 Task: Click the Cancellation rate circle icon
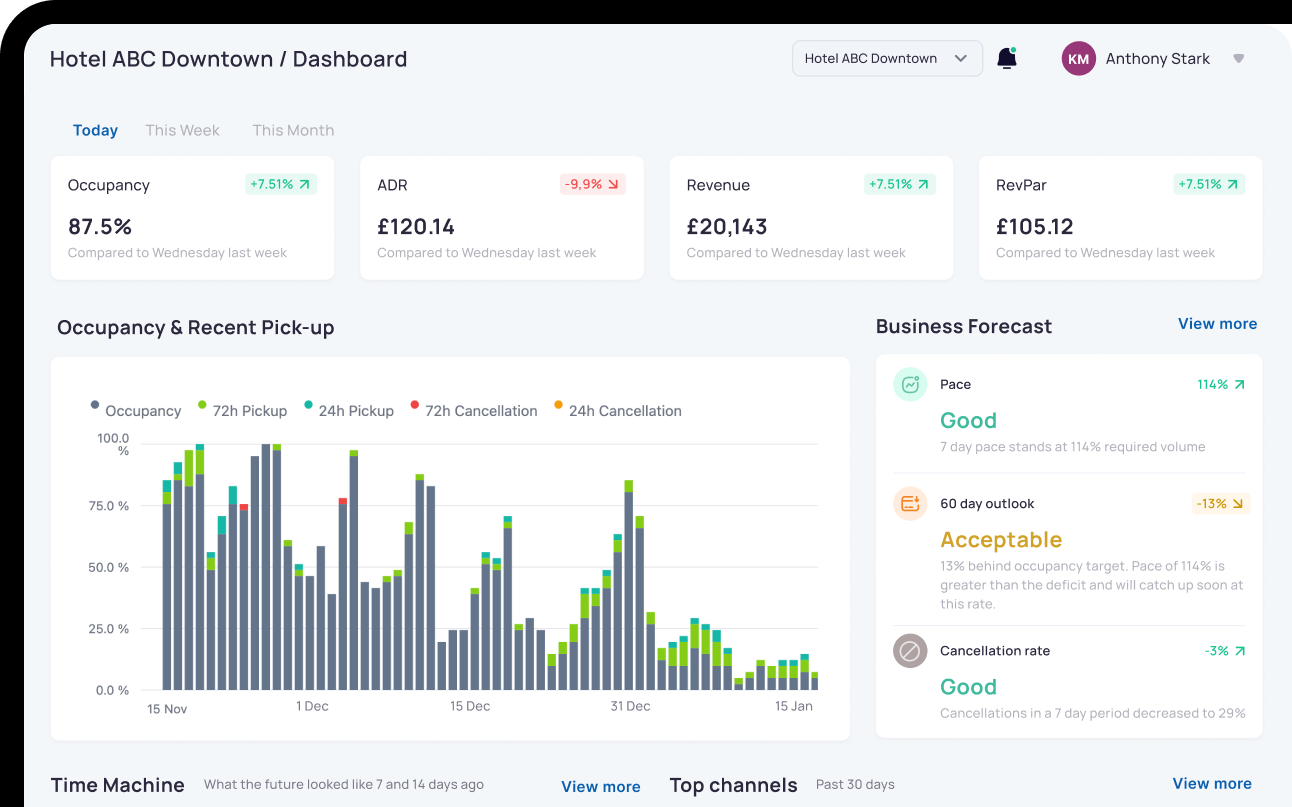coord(910,651)
